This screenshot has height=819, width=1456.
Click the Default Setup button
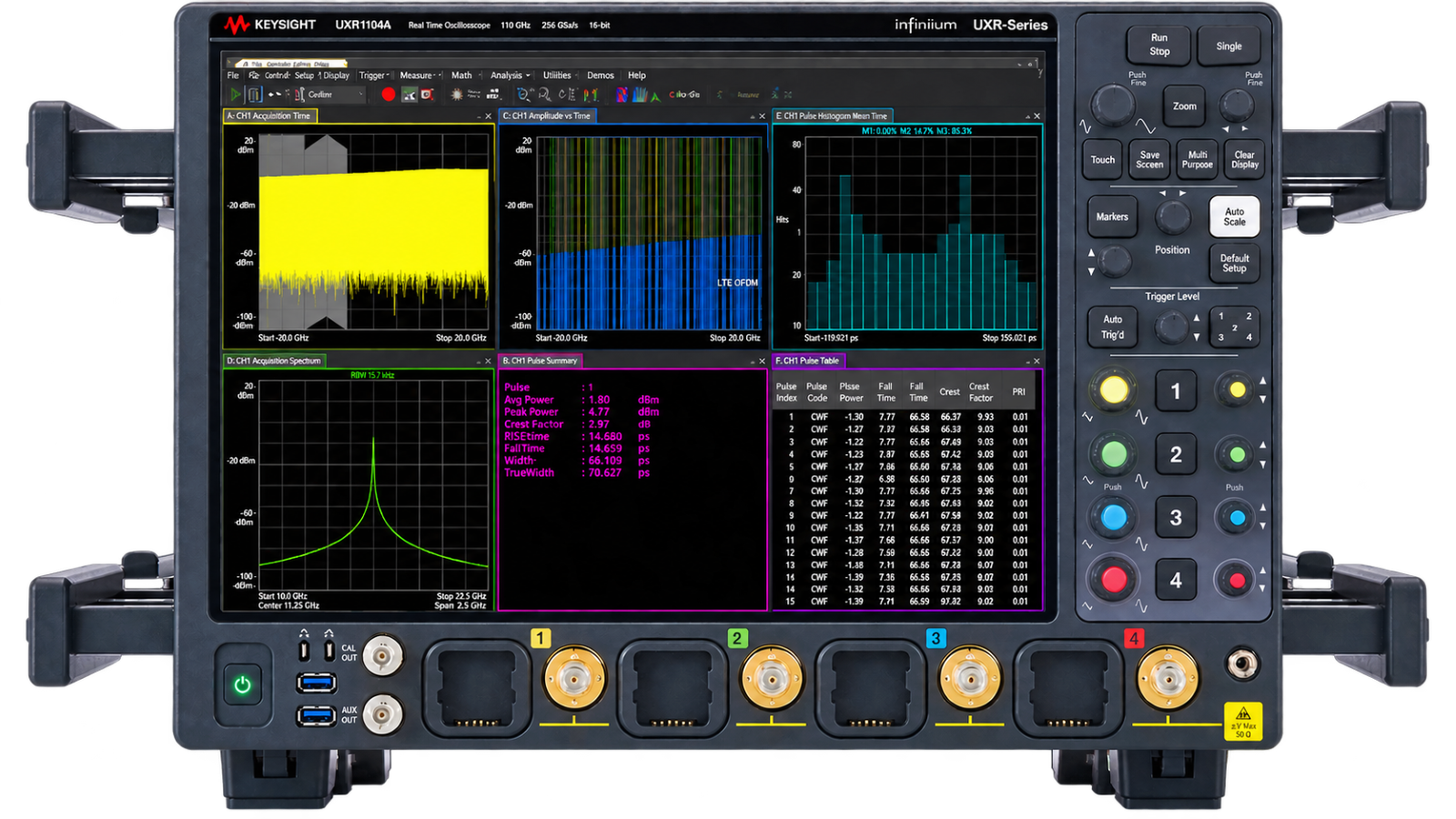coord(1234,264)
